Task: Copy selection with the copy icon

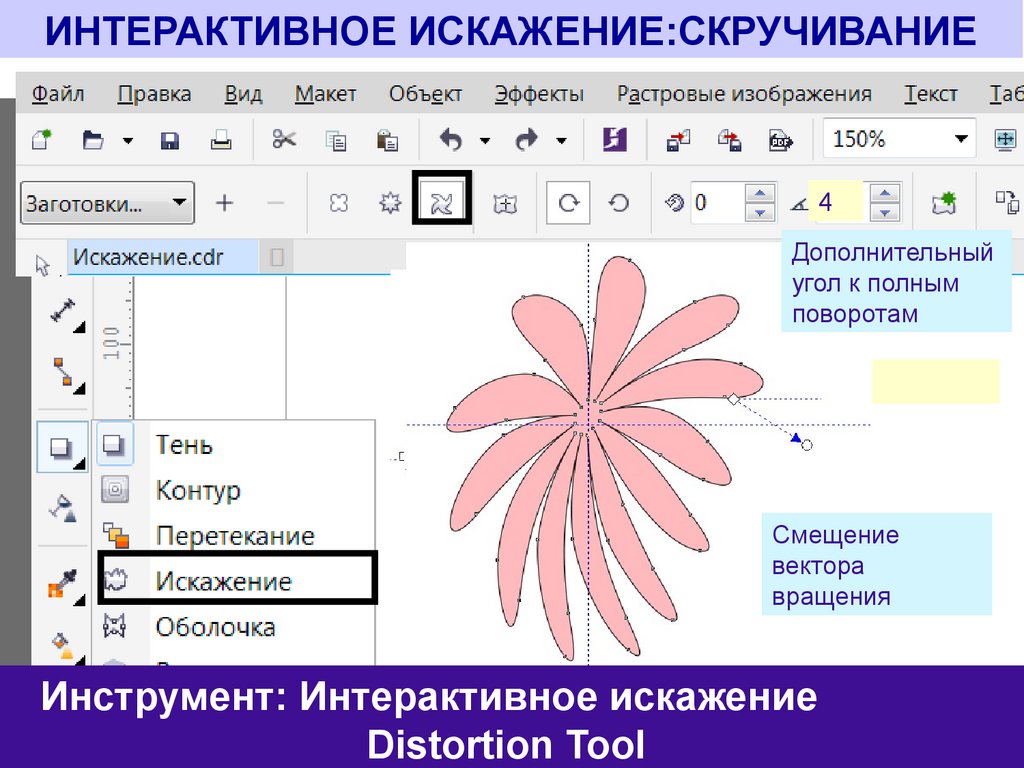Action: click(336, 140)
